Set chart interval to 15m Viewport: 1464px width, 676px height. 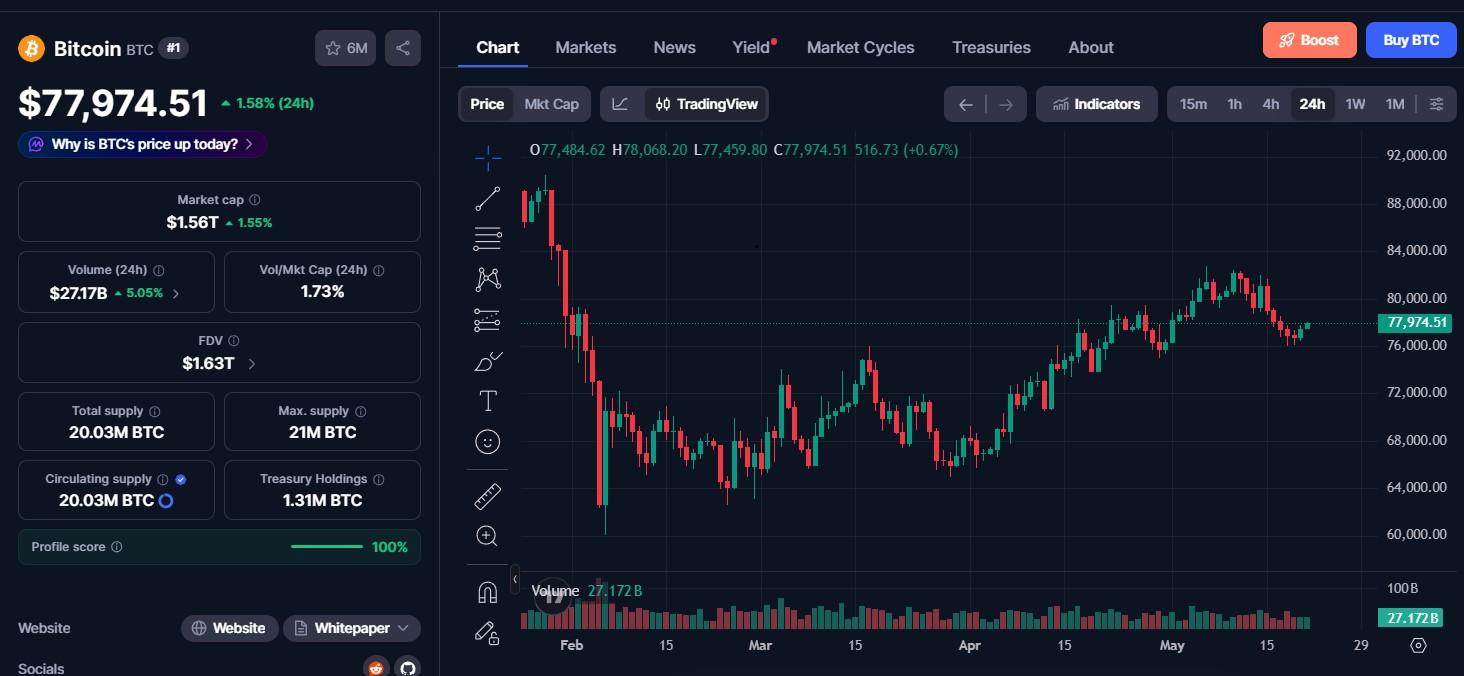1193,104
